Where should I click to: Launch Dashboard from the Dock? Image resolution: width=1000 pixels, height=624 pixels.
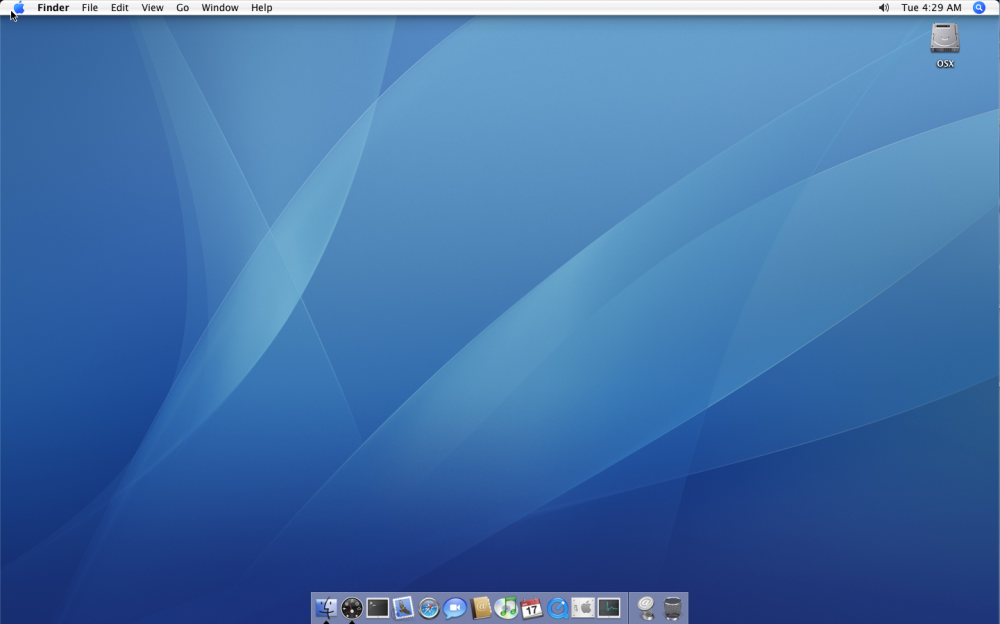pyautogui.click(x=352, y=608)
